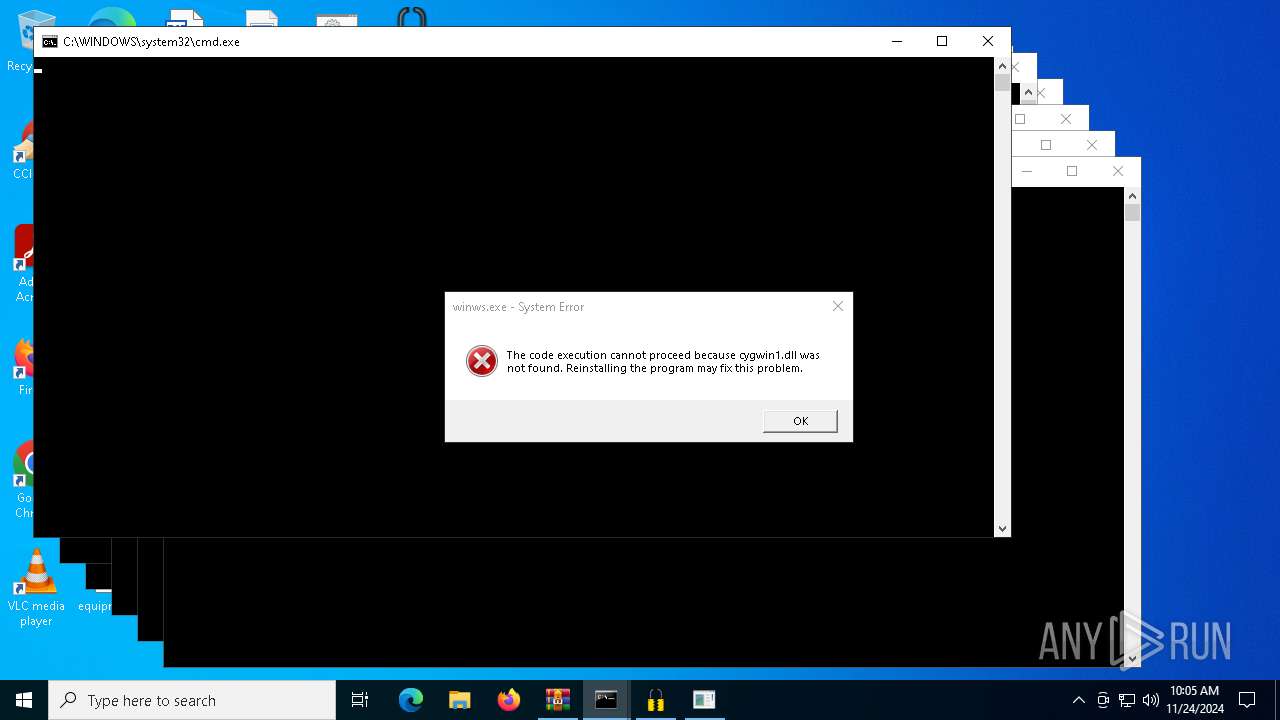Close the winws.exe System Error dialog
The height and width of the screenshot is (720, 1280).
[x=838, y=306]
